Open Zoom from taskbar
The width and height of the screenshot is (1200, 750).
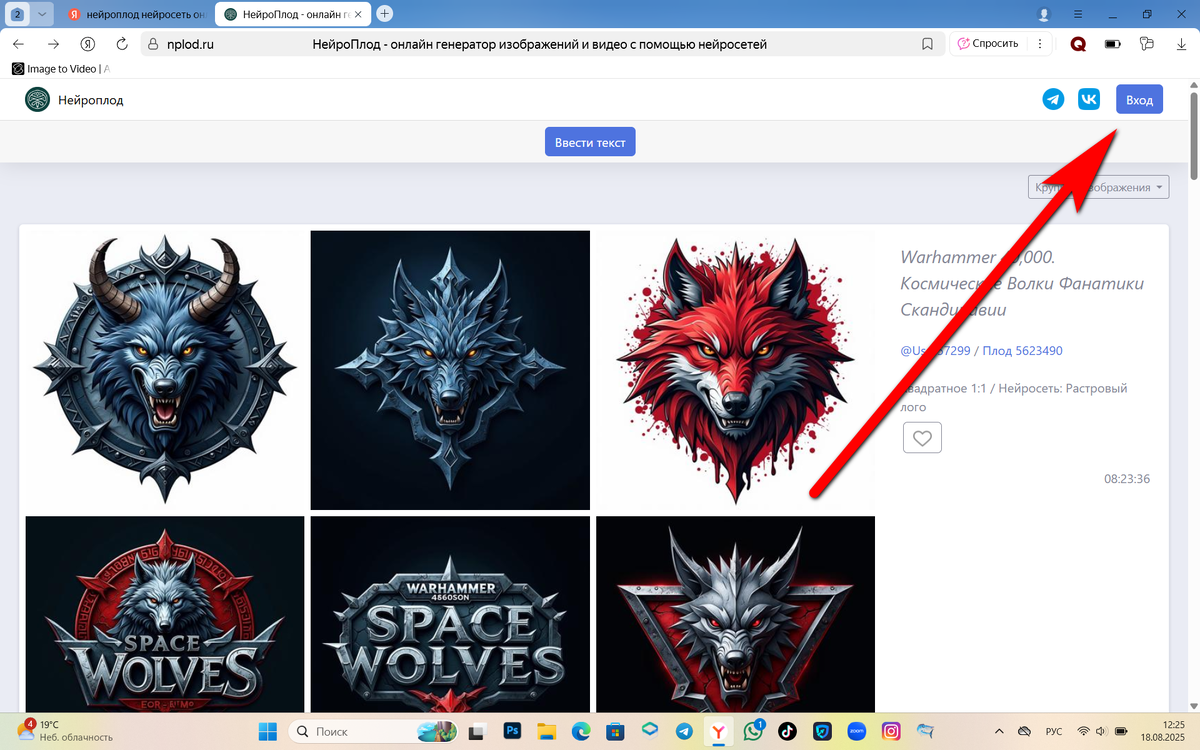click(x=856, y=731)
